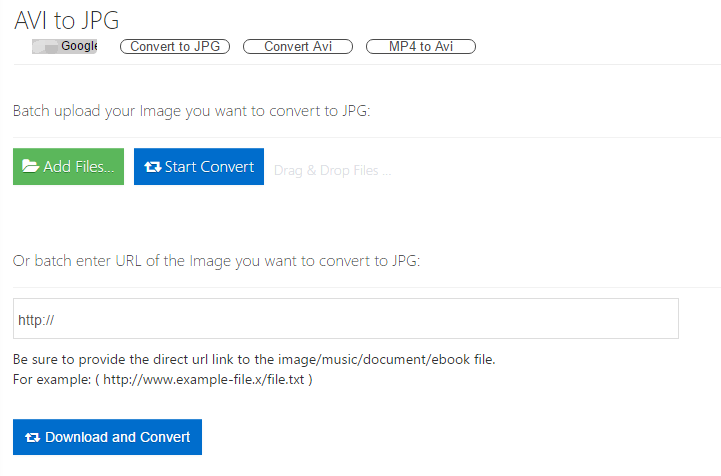Image resolution: width=721 pixels, height=476 pixels.
Task: Click the example-file.x sample URL text
Action: point(205,380)
